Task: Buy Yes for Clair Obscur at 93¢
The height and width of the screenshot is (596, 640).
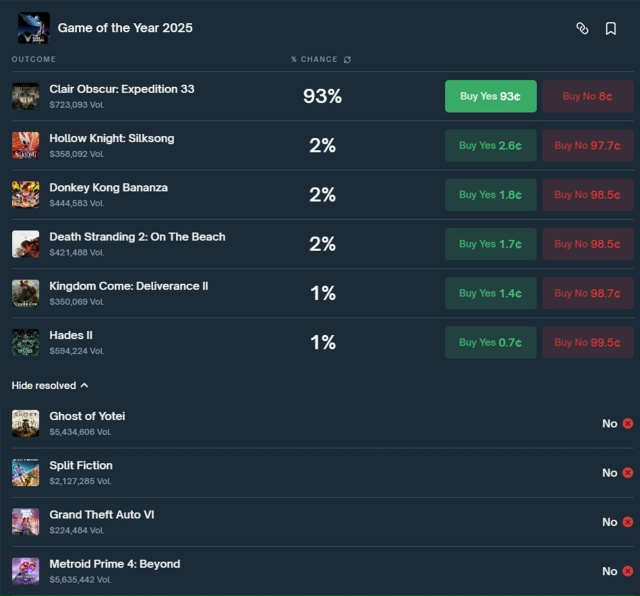Action: coord(490,96)
